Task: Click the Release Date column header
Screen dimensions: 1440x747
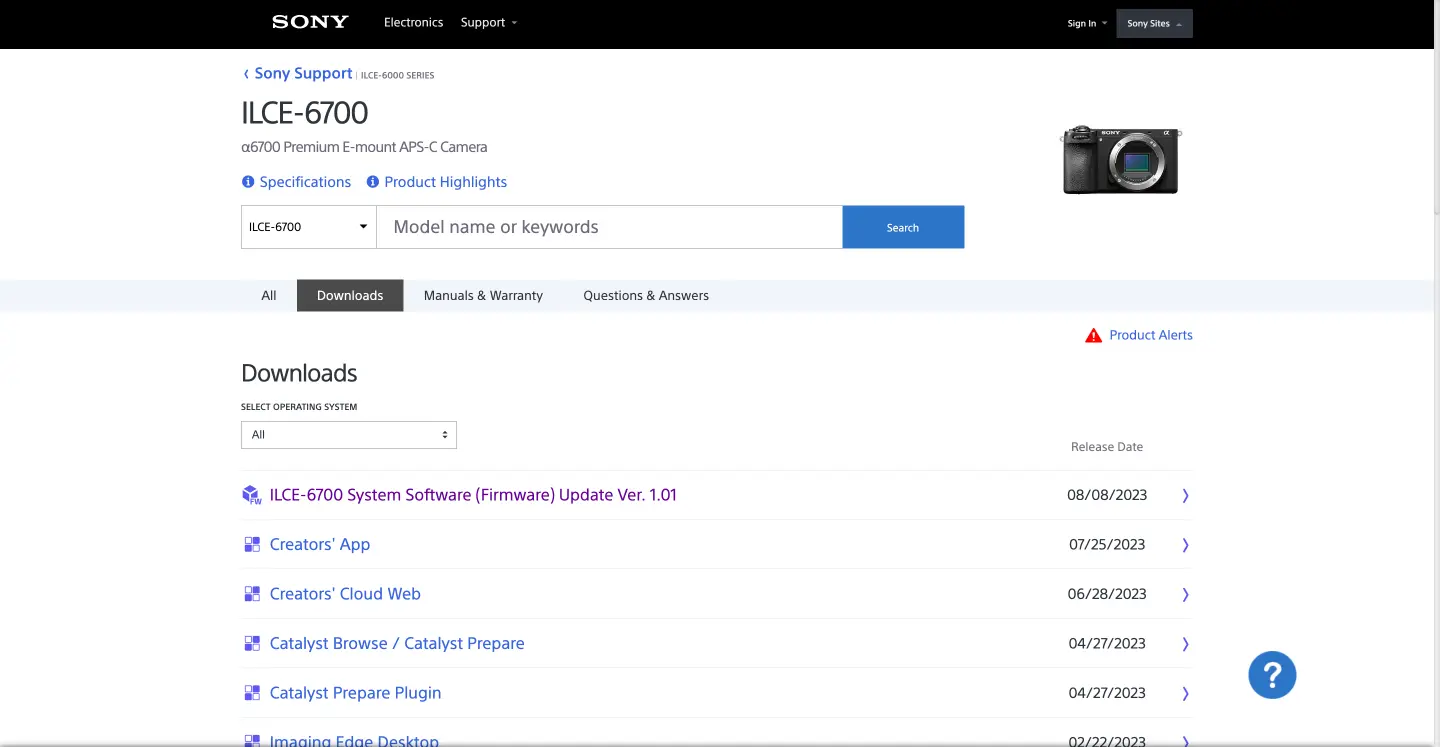Action: (1107, 447)
